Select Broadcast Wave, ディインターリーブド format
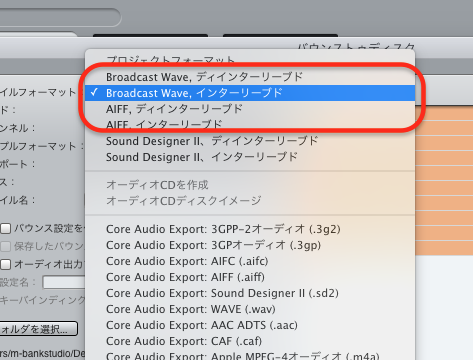Screen dimensions: 473x360 pos(250,77)
